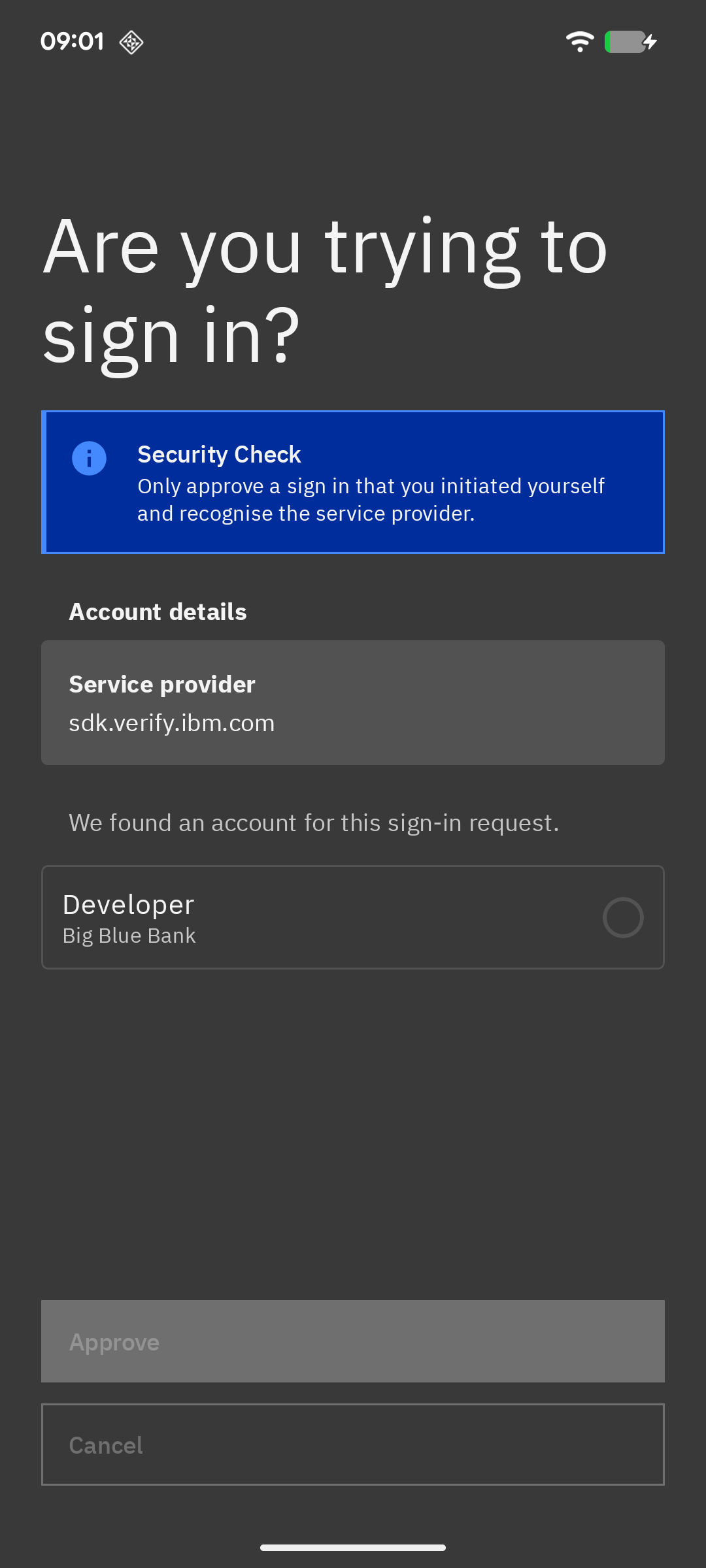Select the Developer account radio button
The height and width of the screenshot is (1568, 706).
click(623, 917)
